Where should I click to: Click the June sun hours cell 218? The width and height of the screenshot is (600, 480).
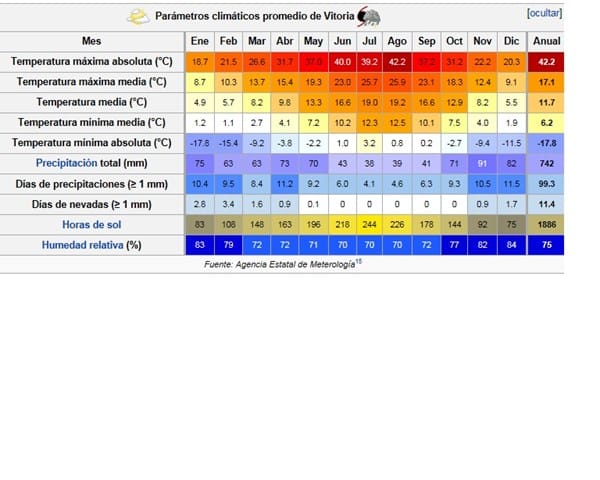[x=342, y=225]
